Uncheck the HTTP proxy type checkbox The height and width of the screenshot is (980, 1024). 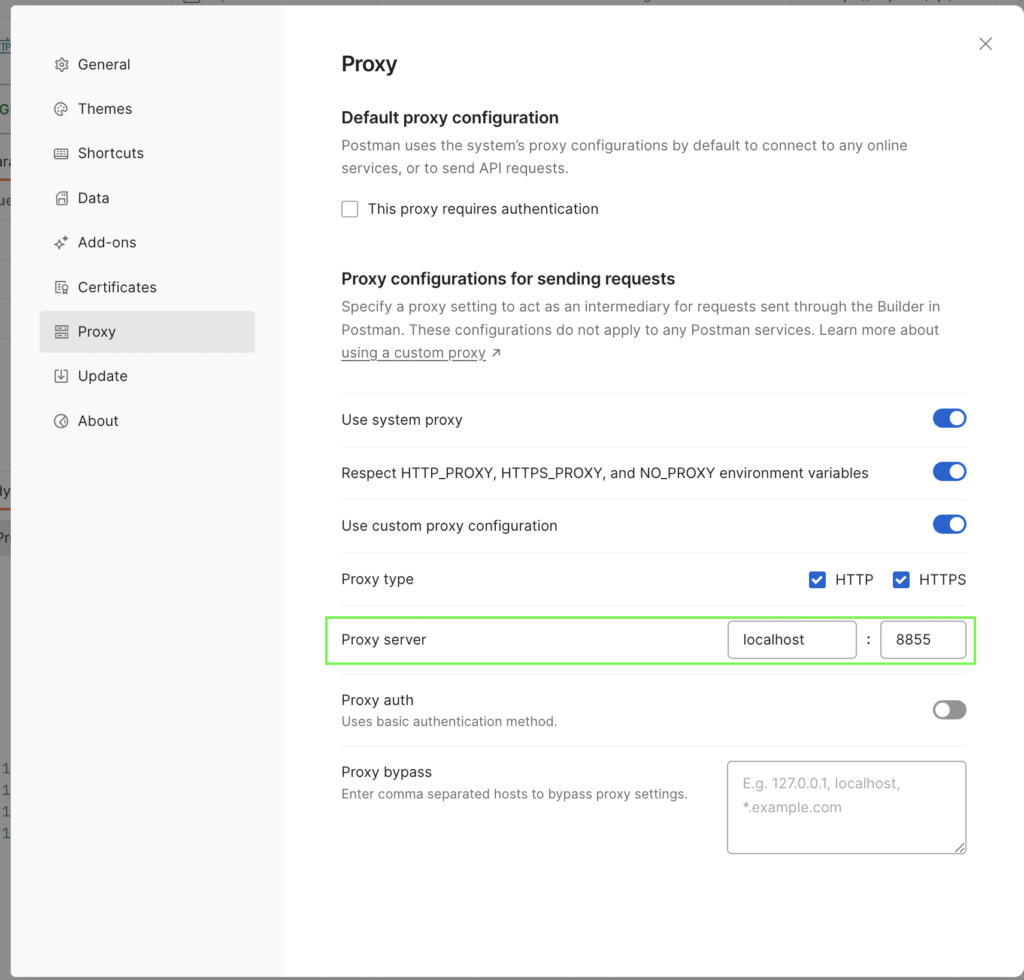point(817,580)
